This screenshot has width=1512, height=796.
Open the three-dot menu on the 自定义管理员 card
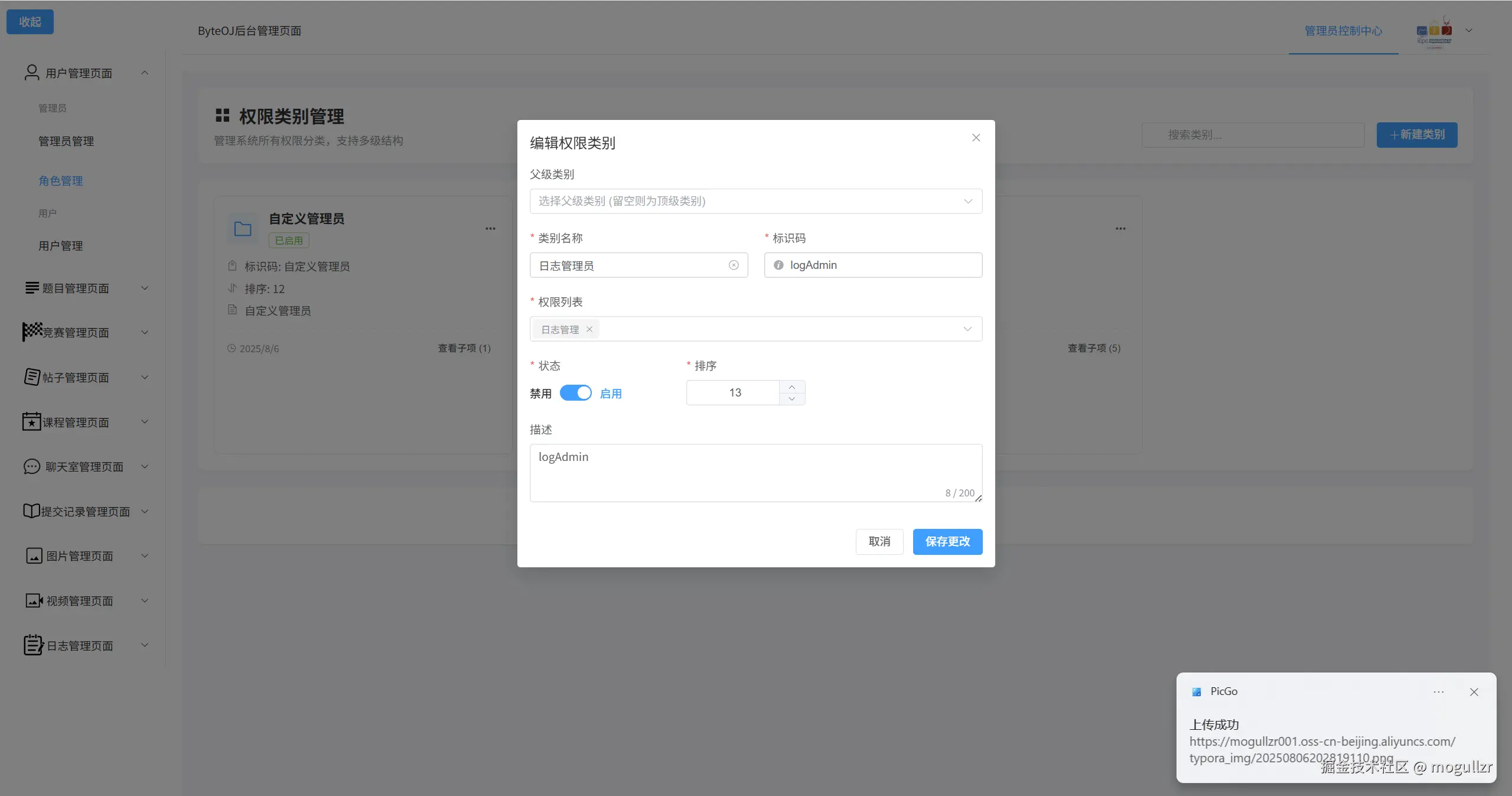[490, 229]
